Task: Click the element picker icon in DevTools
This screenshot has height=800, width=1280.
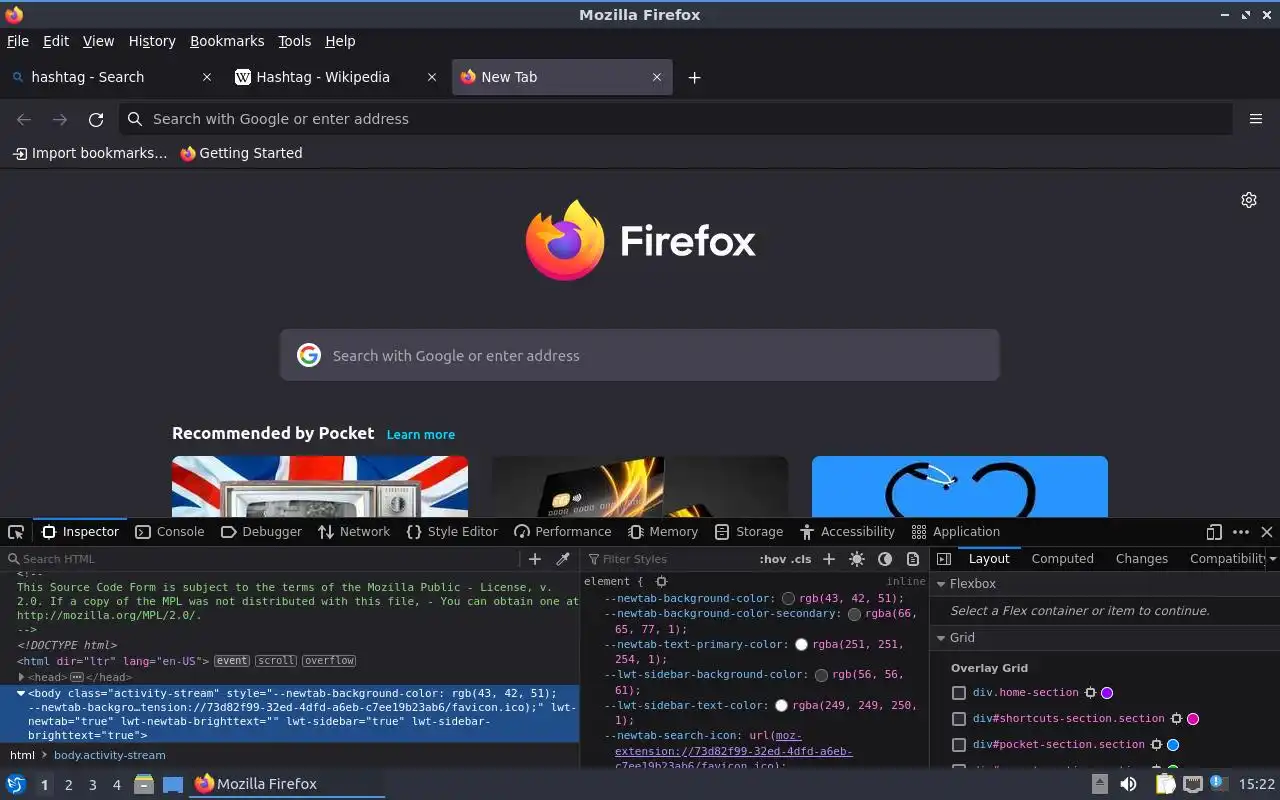Action: [x=16, y=532]
